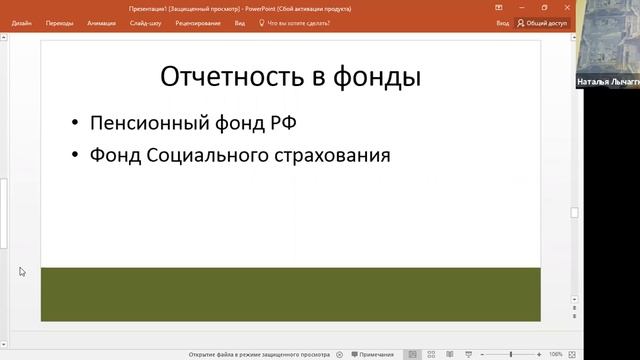Image resolution: width=640 pixels, height=360 pixels.
Task: Click the bullet 'Пенсионный фонд РФ'
Action: click(193, 123)
